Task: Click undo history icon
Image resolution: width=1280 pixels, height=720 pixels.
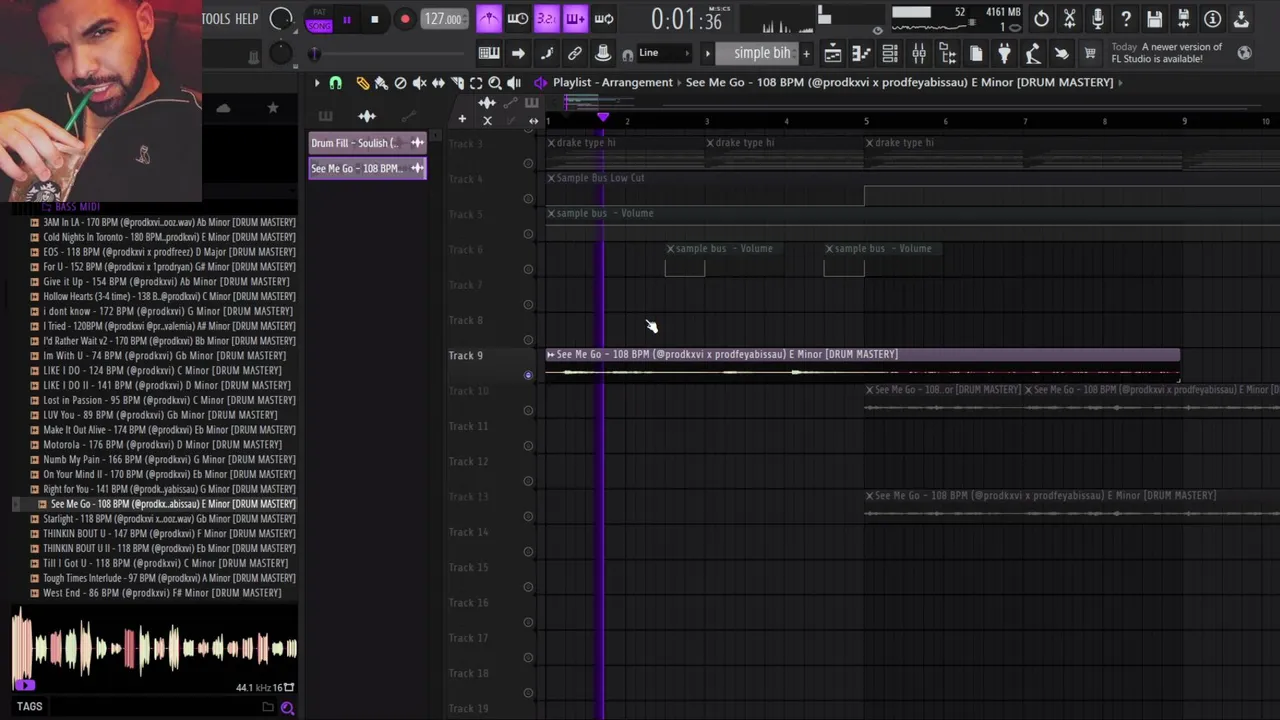Action: pos(1041,19)
